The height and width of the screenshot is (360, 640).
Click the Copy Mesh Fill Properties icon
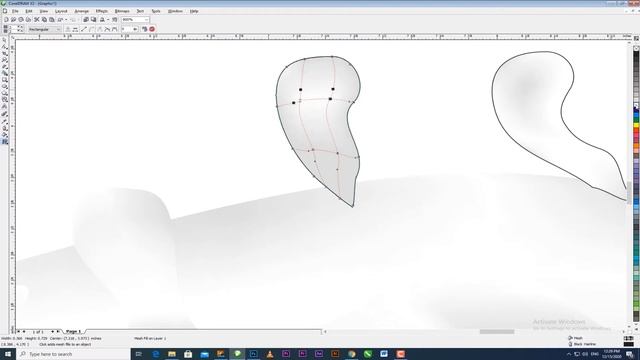(144, 29)
